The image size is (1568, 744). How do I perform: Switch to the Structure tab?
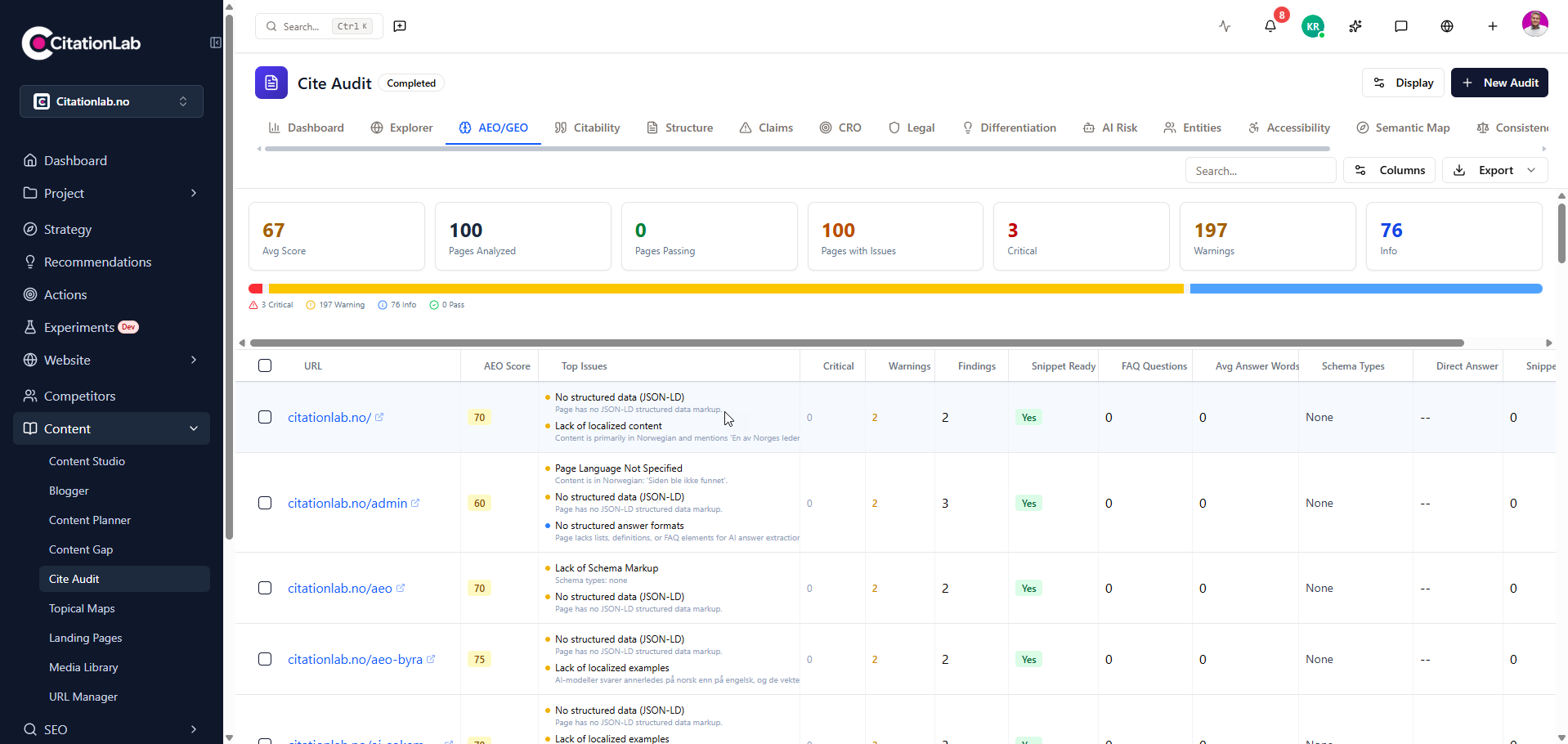click(x=679, y=128)
